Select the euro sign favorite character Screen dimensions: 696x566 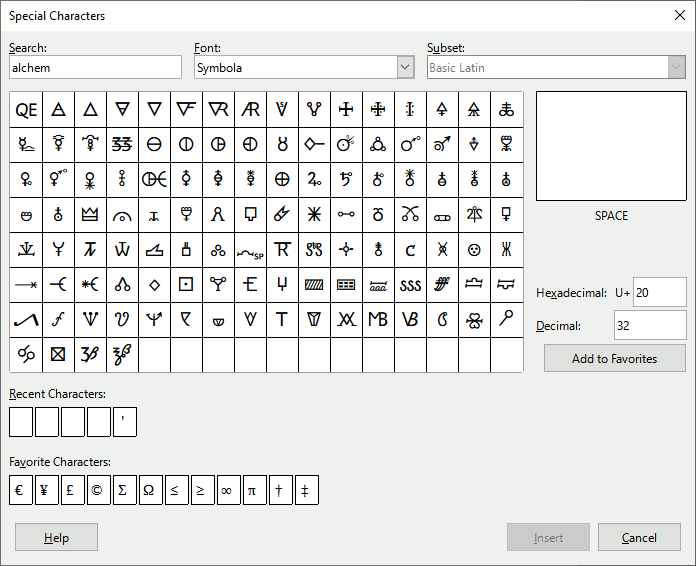click(20, 491)
